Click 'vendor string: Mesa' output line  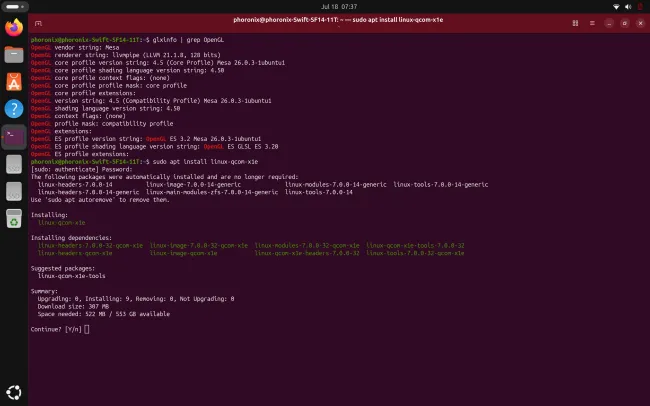[75, 47]
